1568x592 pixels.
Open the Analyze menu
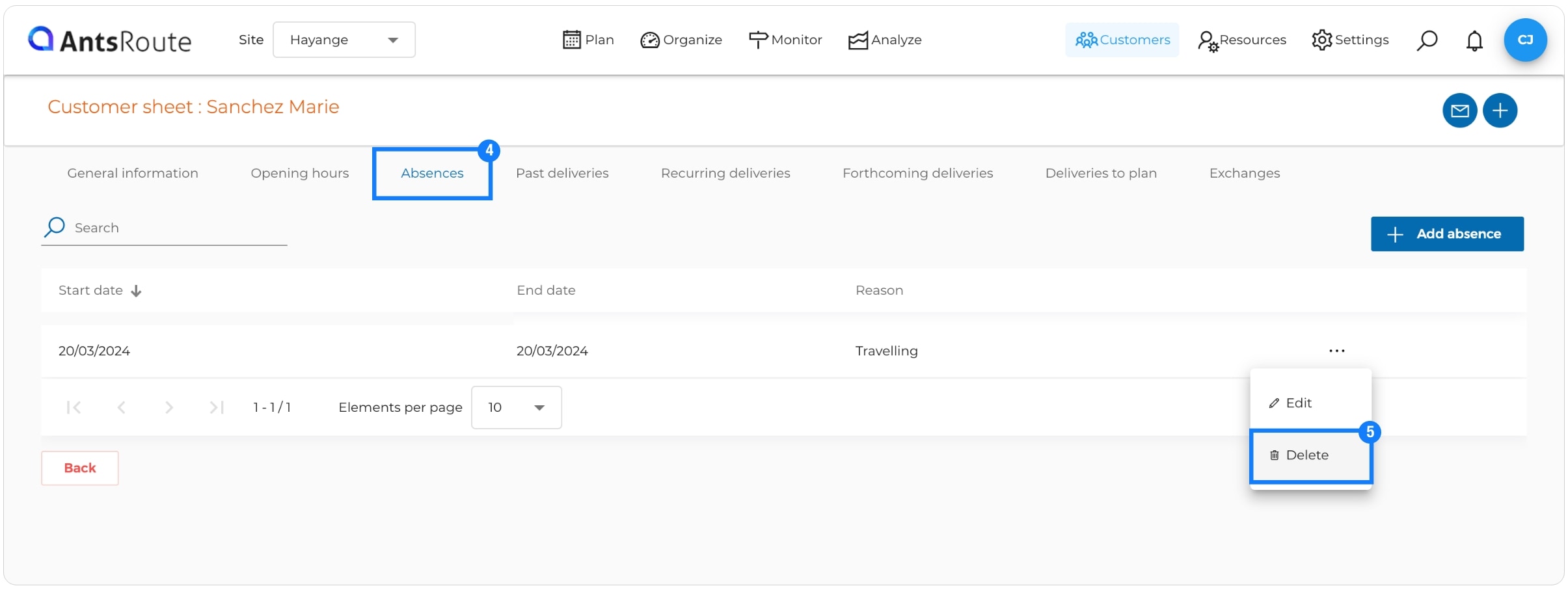point(885,40)
